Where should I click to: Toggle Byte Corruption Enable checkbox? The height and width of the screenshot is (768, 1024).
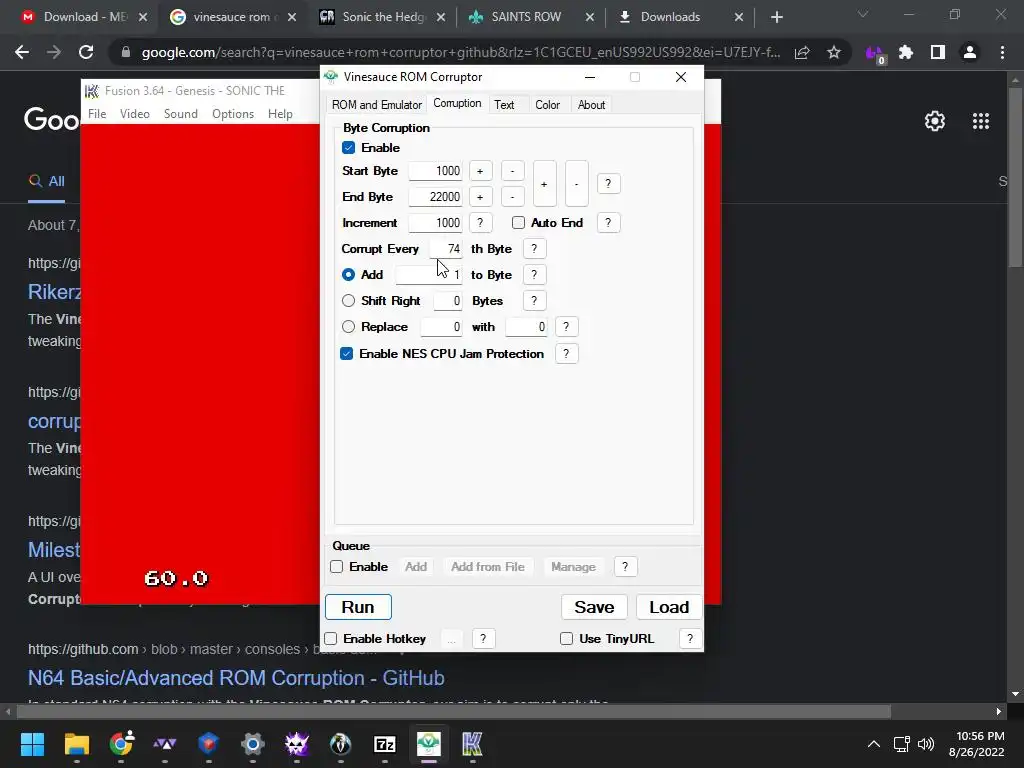point(349,148)
